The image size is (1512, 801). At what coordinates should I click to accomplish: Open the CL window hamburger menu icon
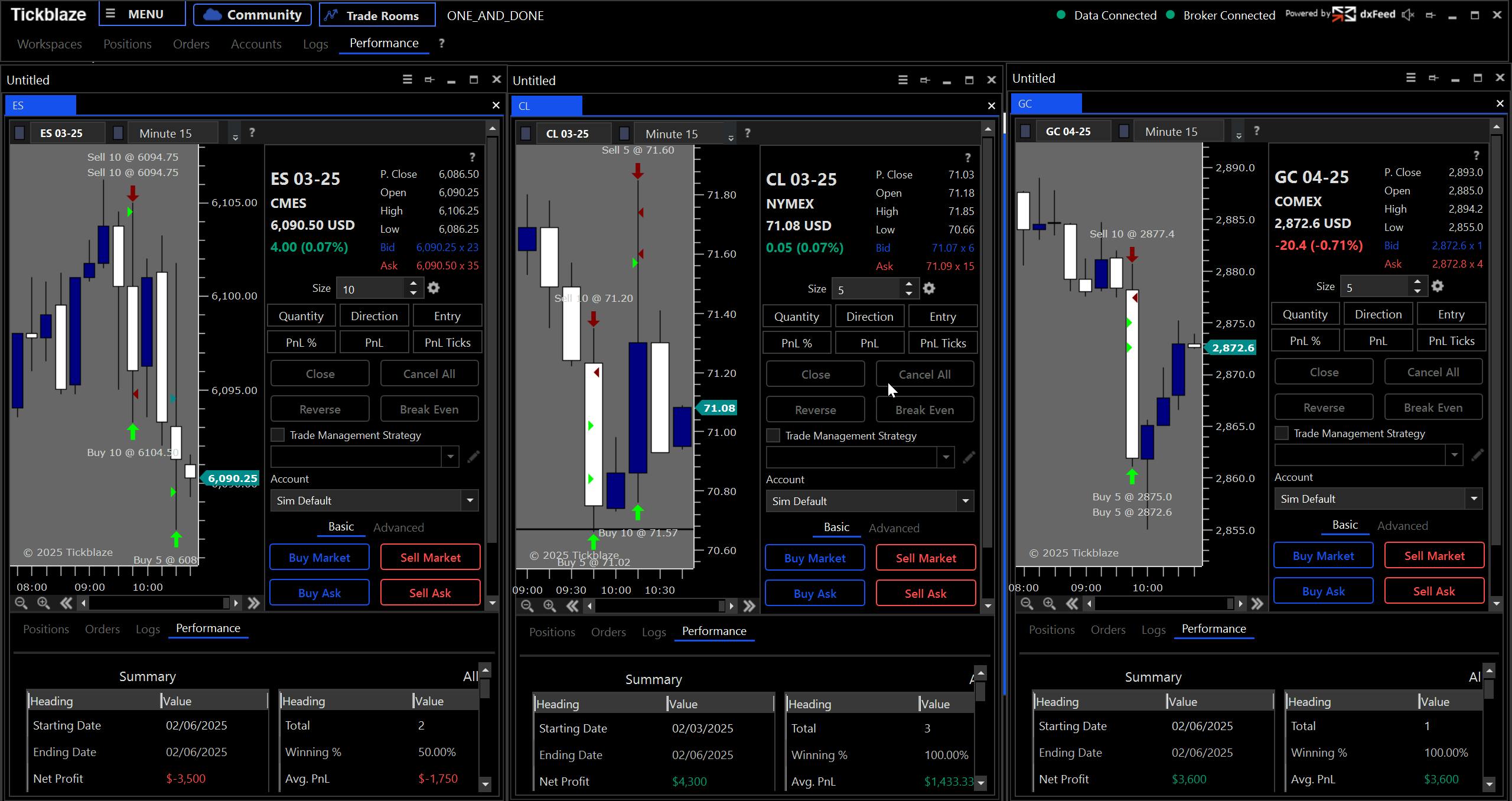click(902, 80)
